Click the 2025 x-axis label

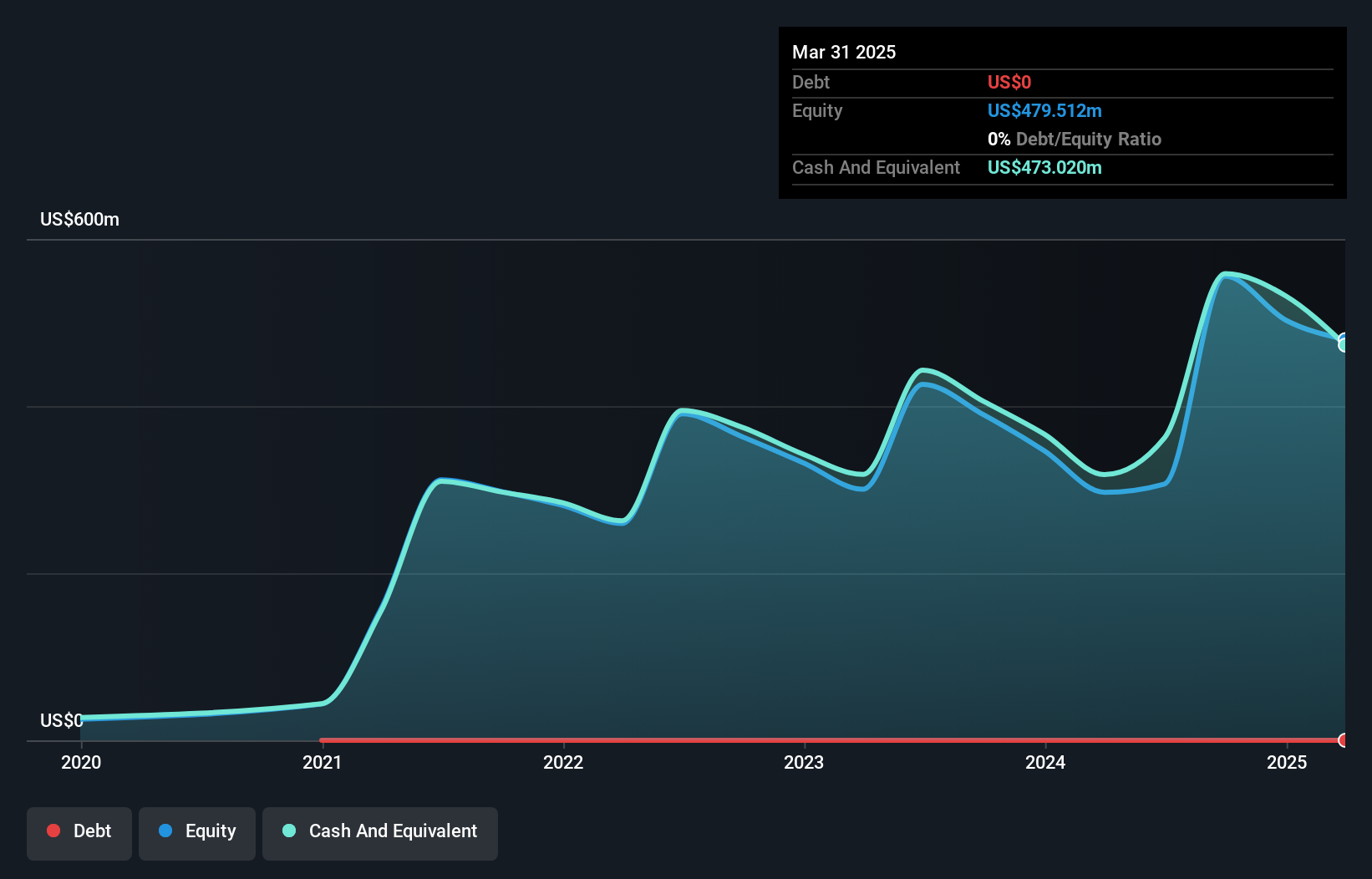tap(1287, 762)
